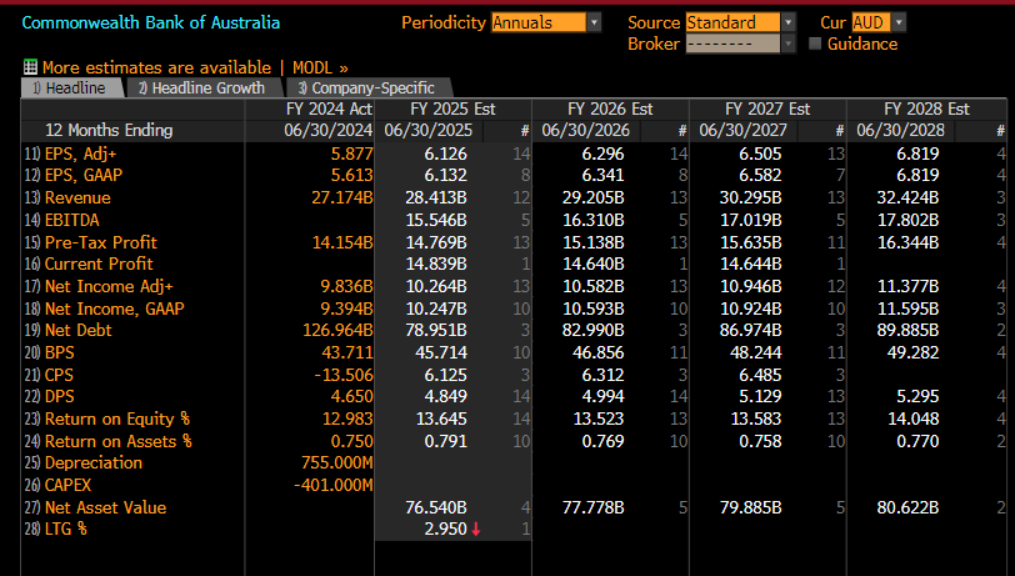Select the CAPEX row label
This screenshot has height=576, width=1015.
68,485
